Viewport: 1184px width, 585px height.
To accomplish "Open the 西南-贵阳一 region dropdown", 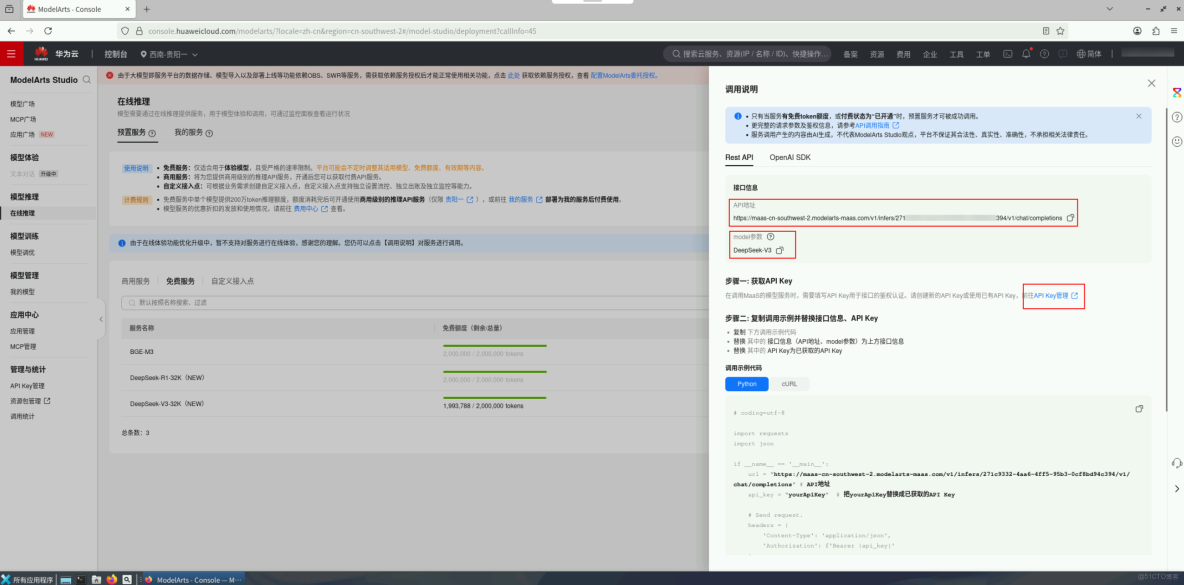I will click(166, 55).
